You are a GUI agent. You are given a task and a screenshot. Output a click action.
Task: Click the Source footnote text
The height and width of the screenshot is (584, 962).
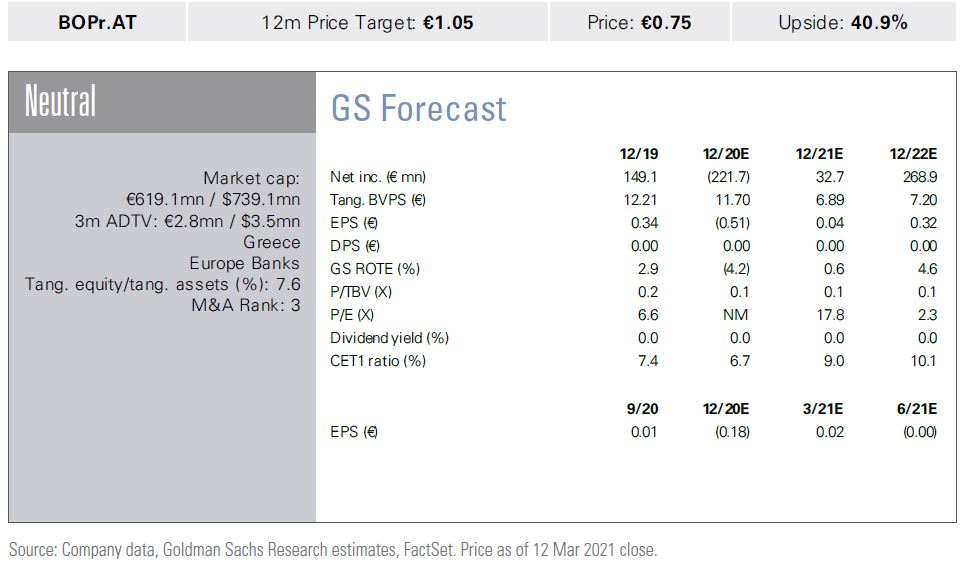[x=333, y=550]
